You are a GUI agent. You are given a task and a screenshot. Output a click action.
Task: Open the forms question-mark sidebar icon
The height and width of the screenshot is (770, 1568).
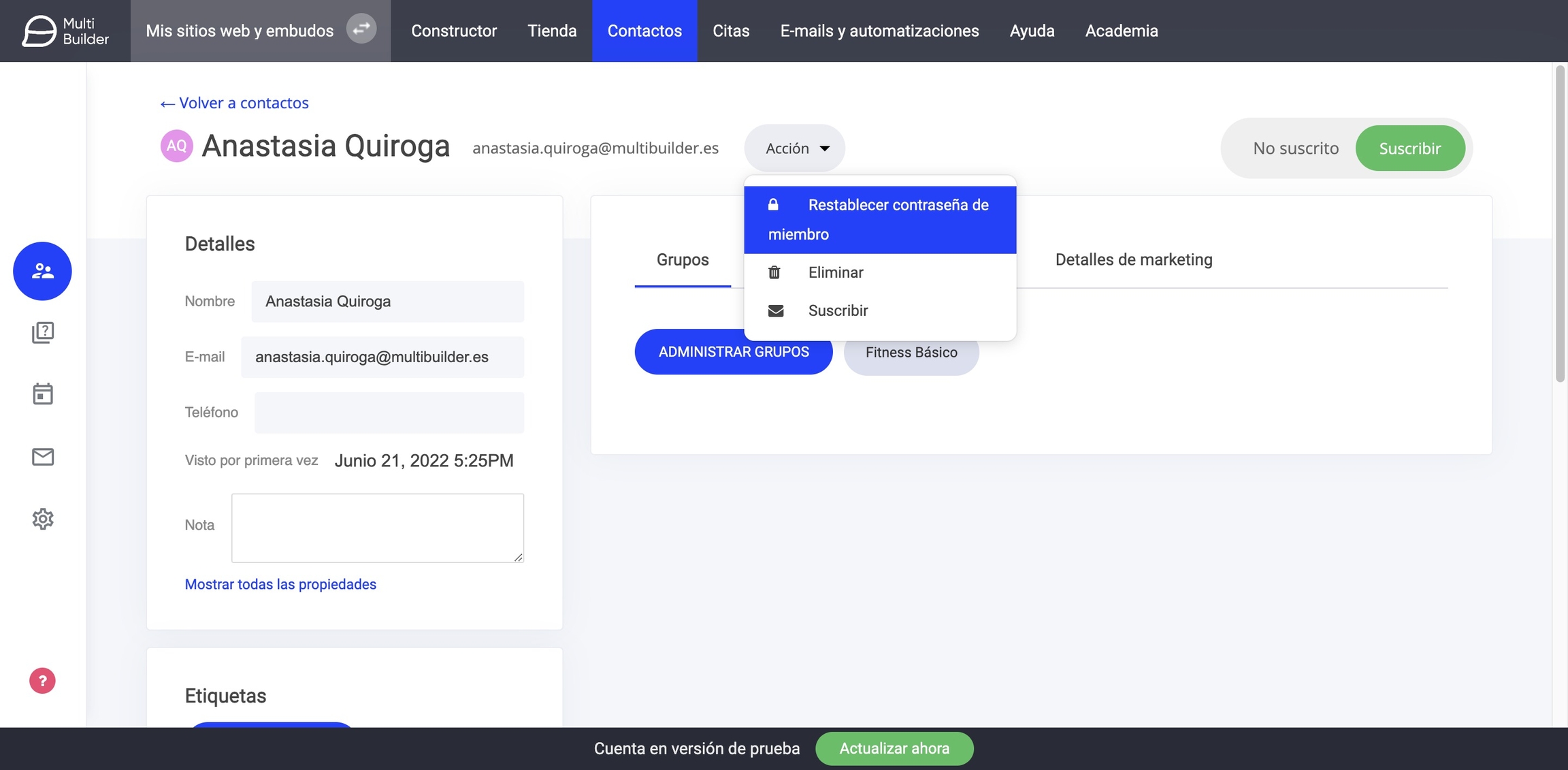[x=42, y=332]
